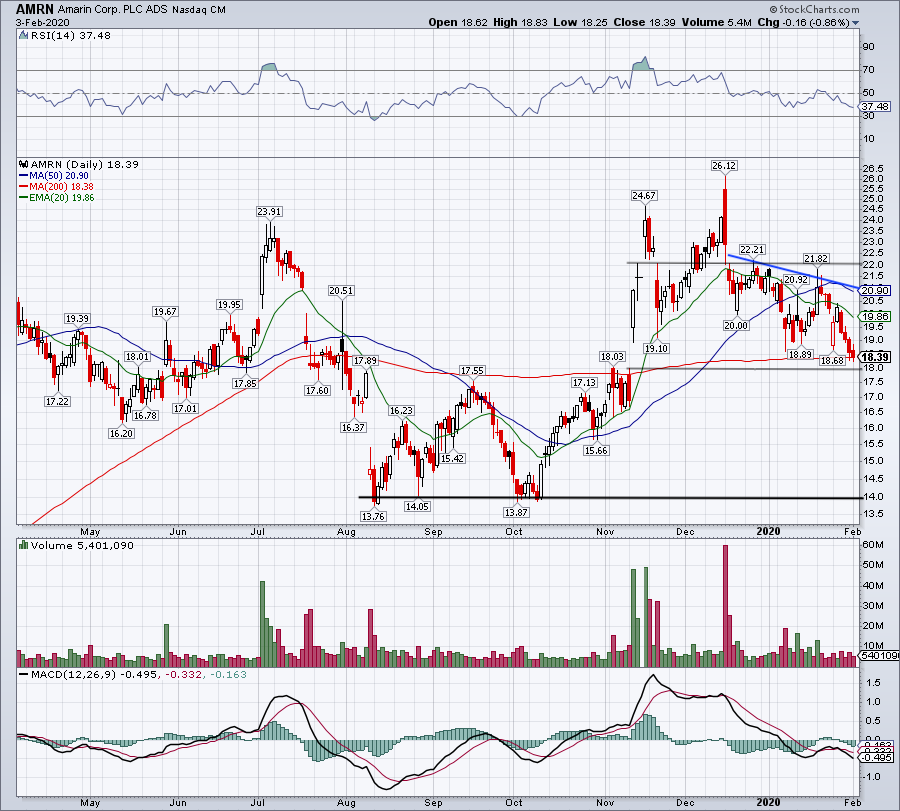900x811 pixels.
Task: Click the AMRN (Daily) price legend icon
Action: click(x=23, y=164)
